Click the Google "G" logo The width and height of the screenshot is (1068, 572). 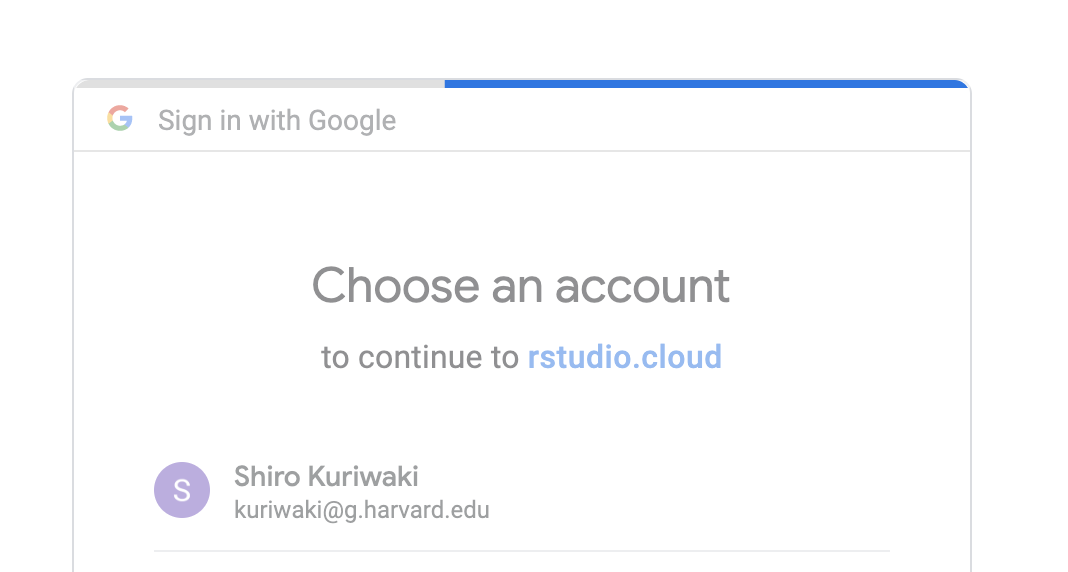coord(120,119)
